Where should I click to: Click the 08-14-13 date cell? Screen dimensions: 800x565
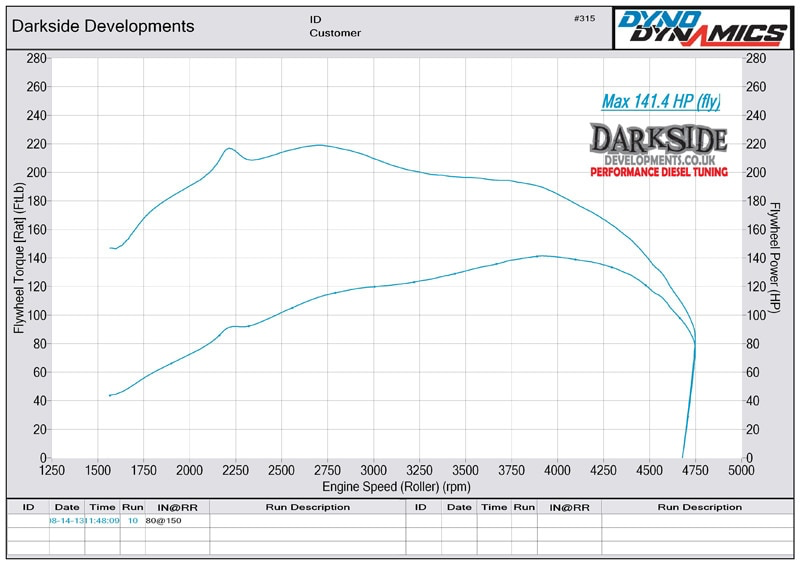[67, 521]
